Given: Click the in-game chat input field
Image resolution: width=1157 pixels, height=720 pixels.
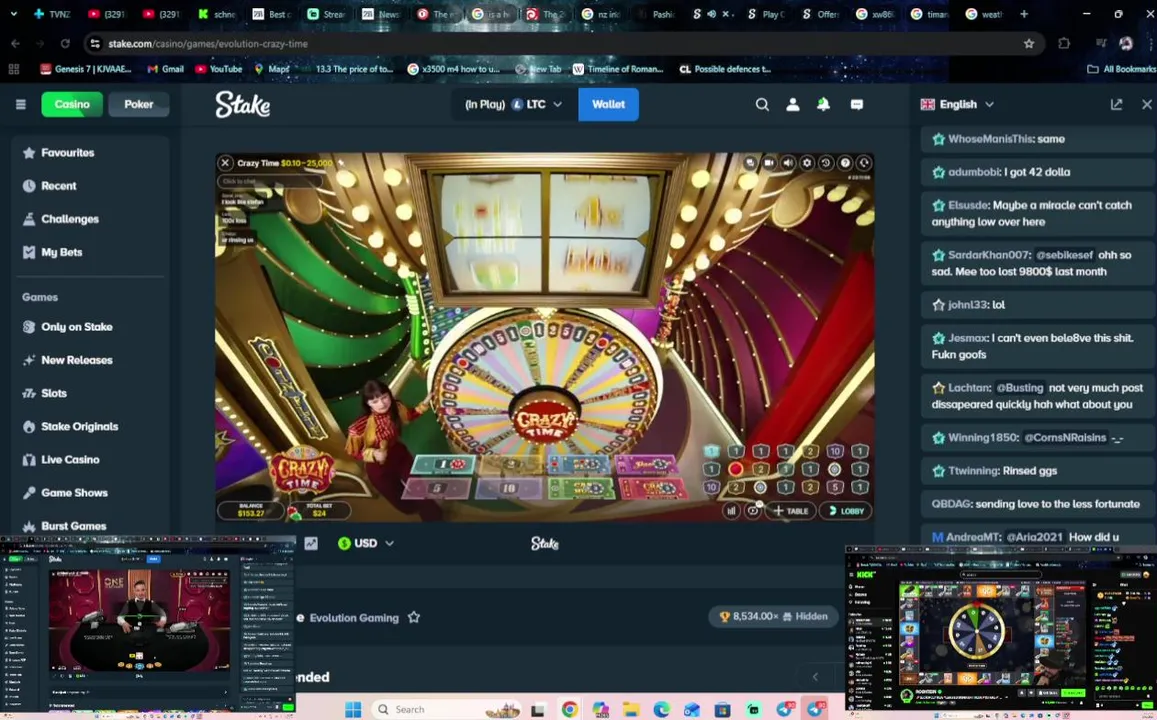Looking at the screenshot, I should coord(269,181).
